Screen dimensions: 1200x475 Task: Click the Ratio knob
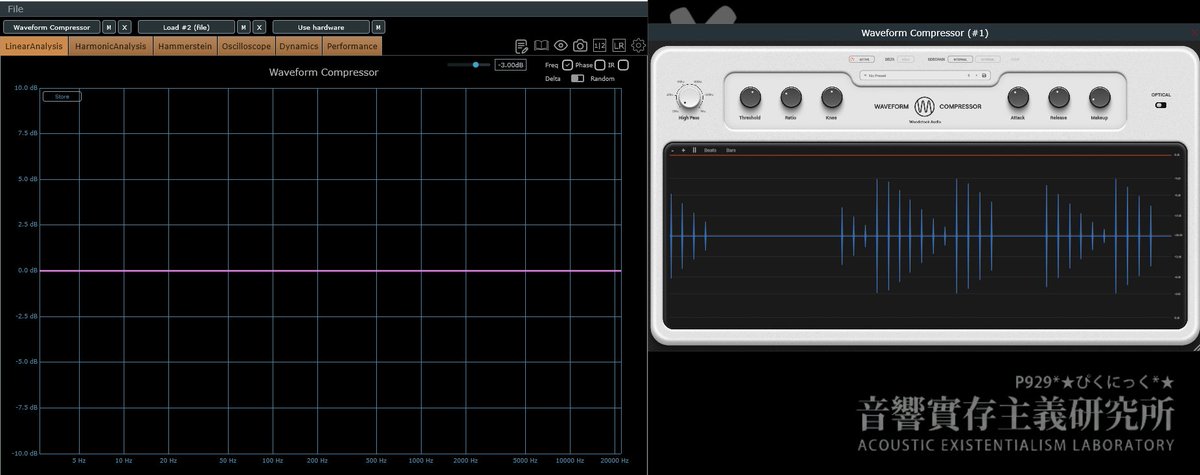(791, 97)
